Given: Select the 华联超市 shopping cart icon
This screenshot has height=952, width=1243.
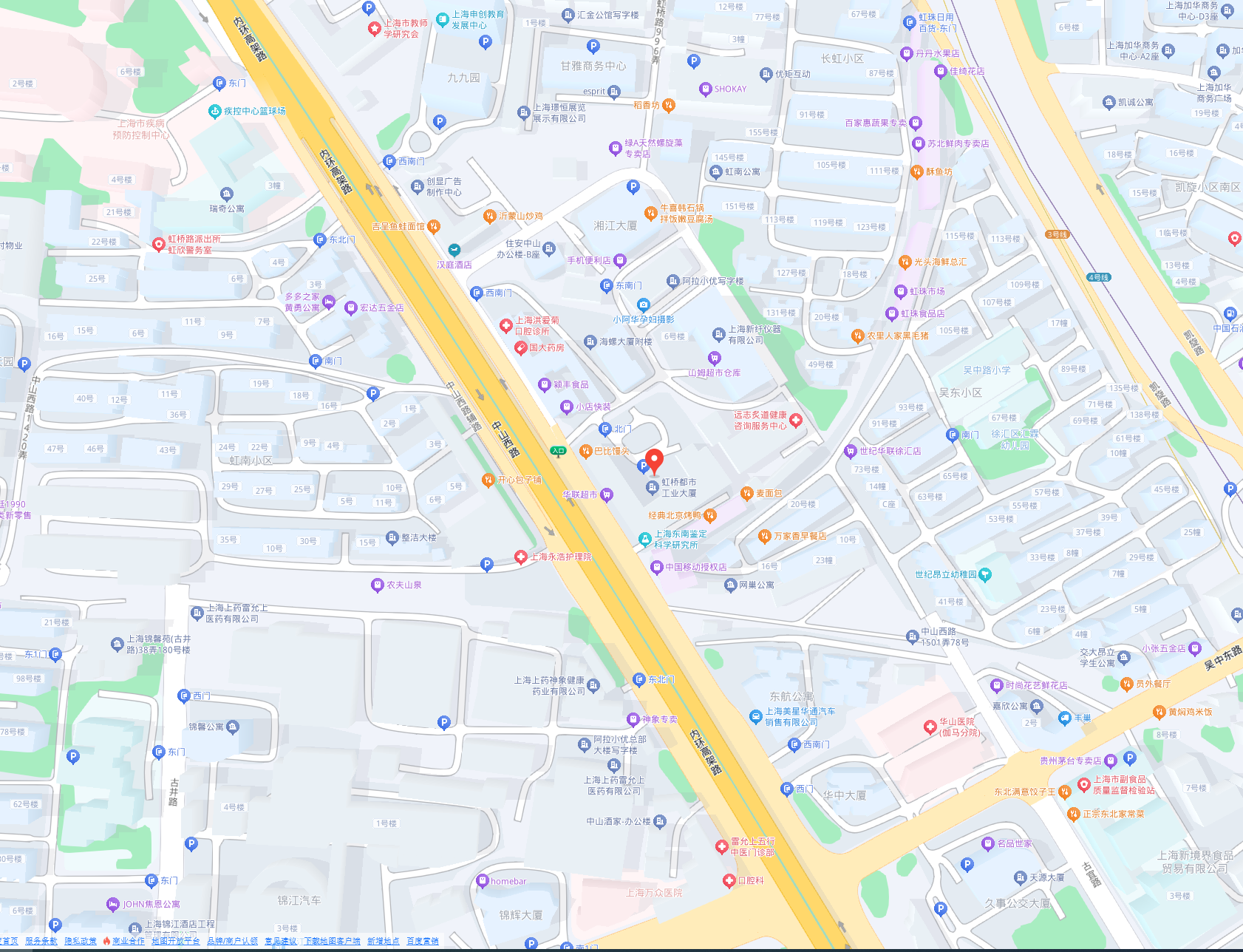Looking at the screenshot, I should coord(607,494).
